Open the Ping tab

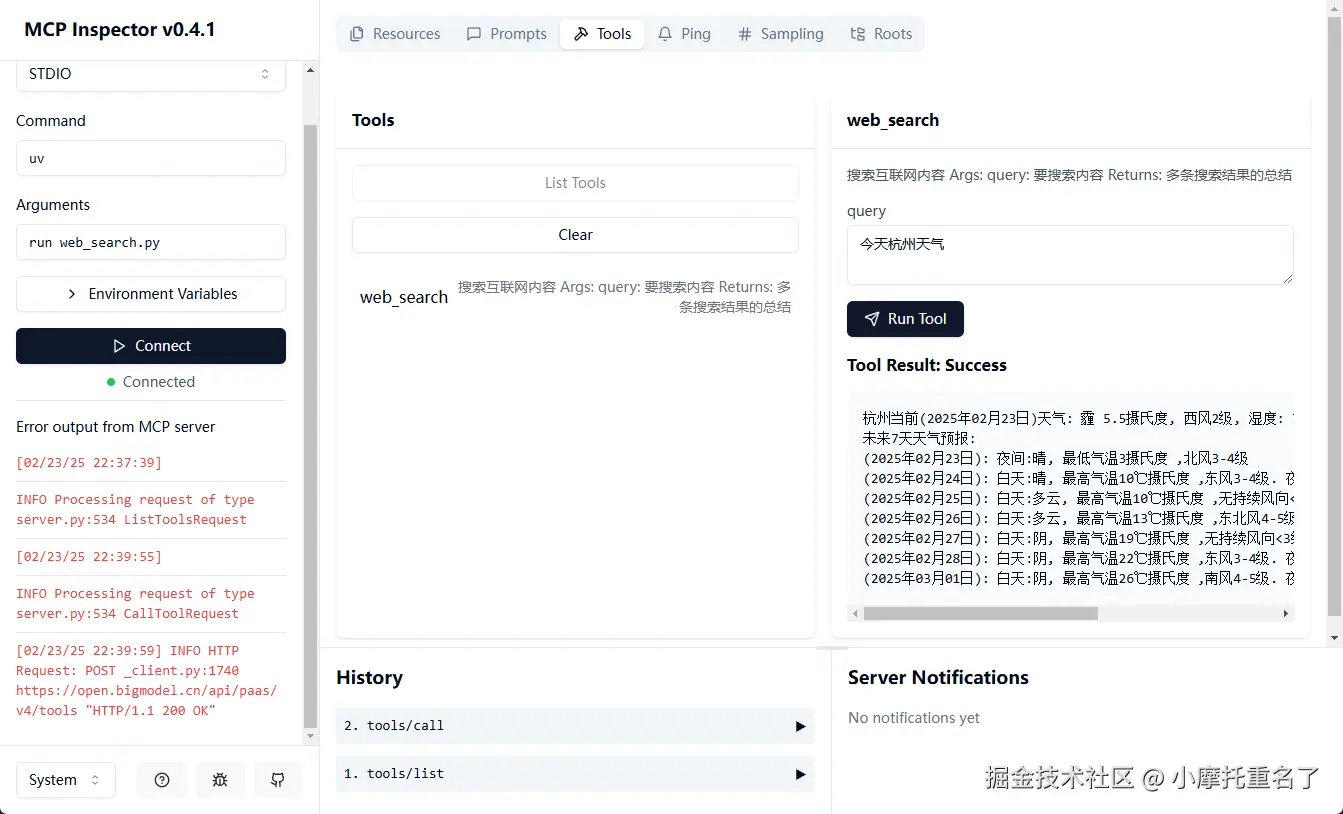coord(684,34)
